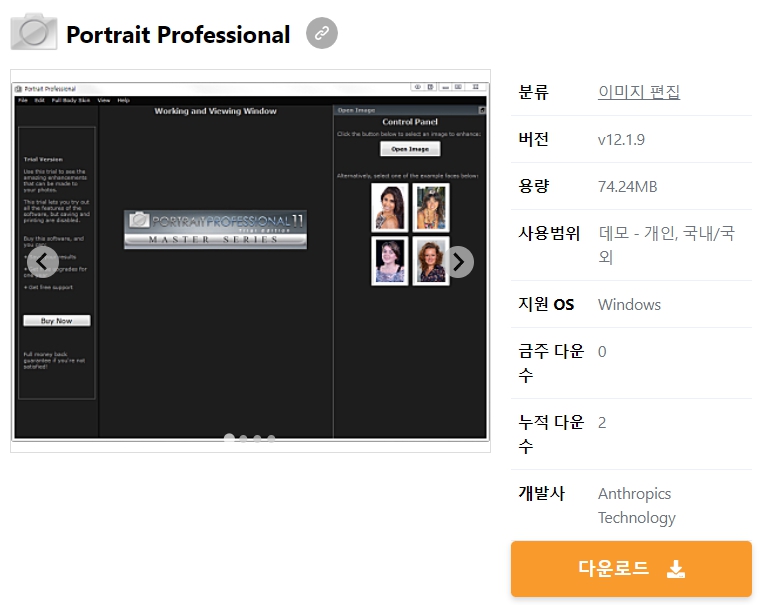Click the version value v12.1.9

coord(621,140)
